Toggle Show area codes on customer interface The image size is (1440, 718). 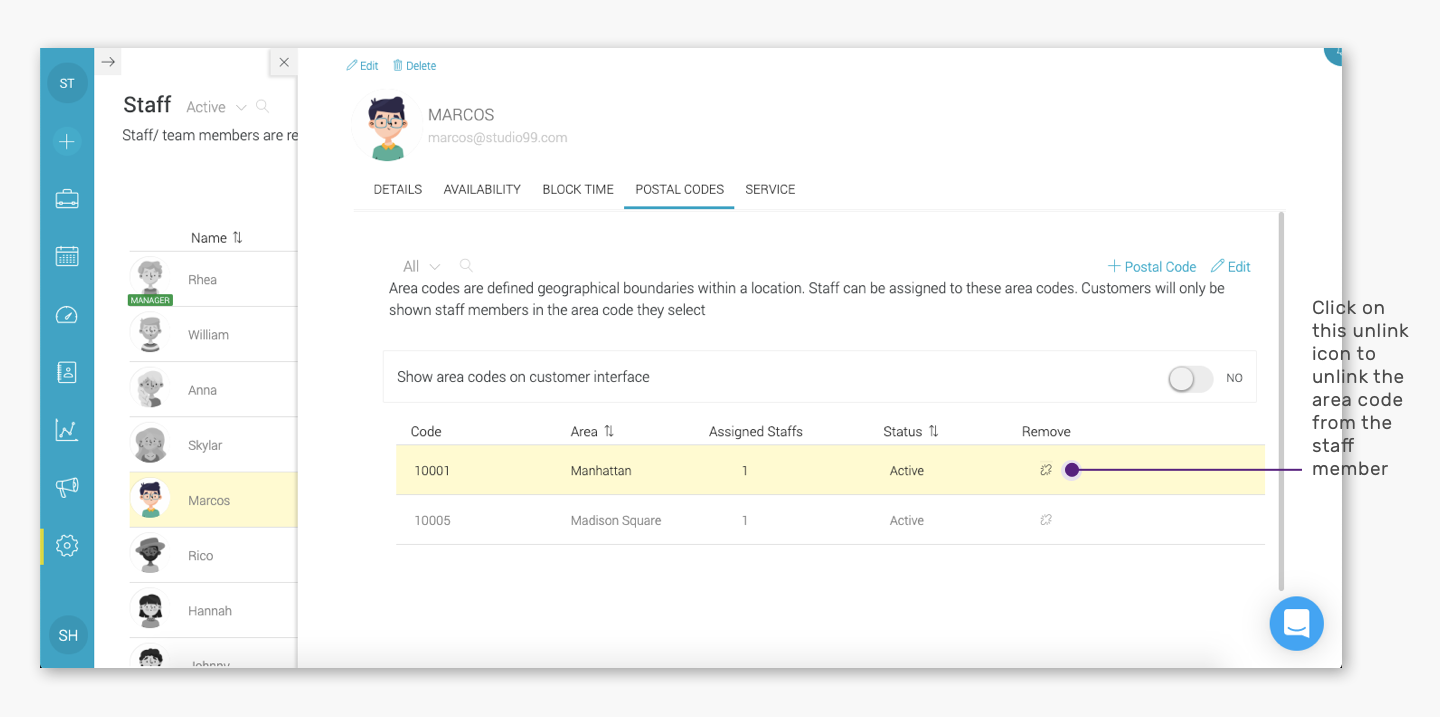click(x=1190, y=379)
